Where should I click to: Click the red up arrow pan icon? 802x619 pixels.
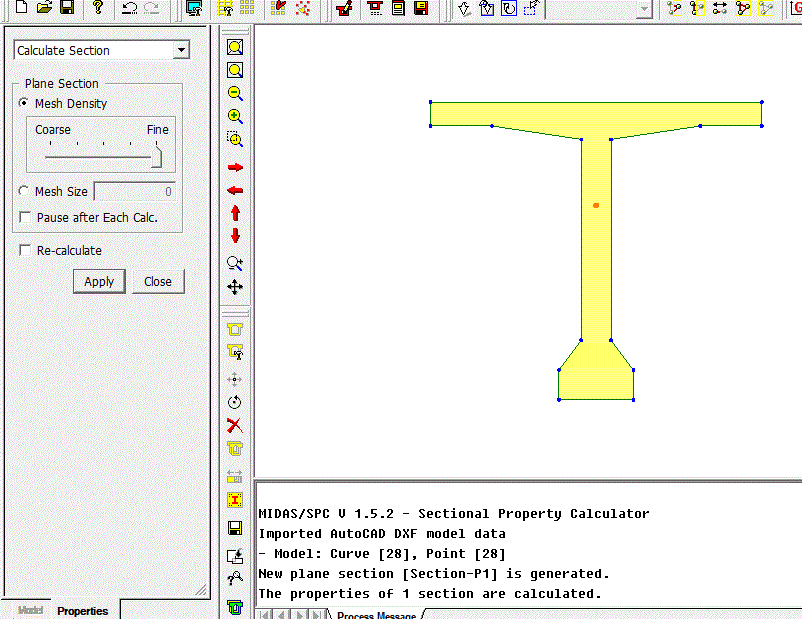(x=235, y=213)
